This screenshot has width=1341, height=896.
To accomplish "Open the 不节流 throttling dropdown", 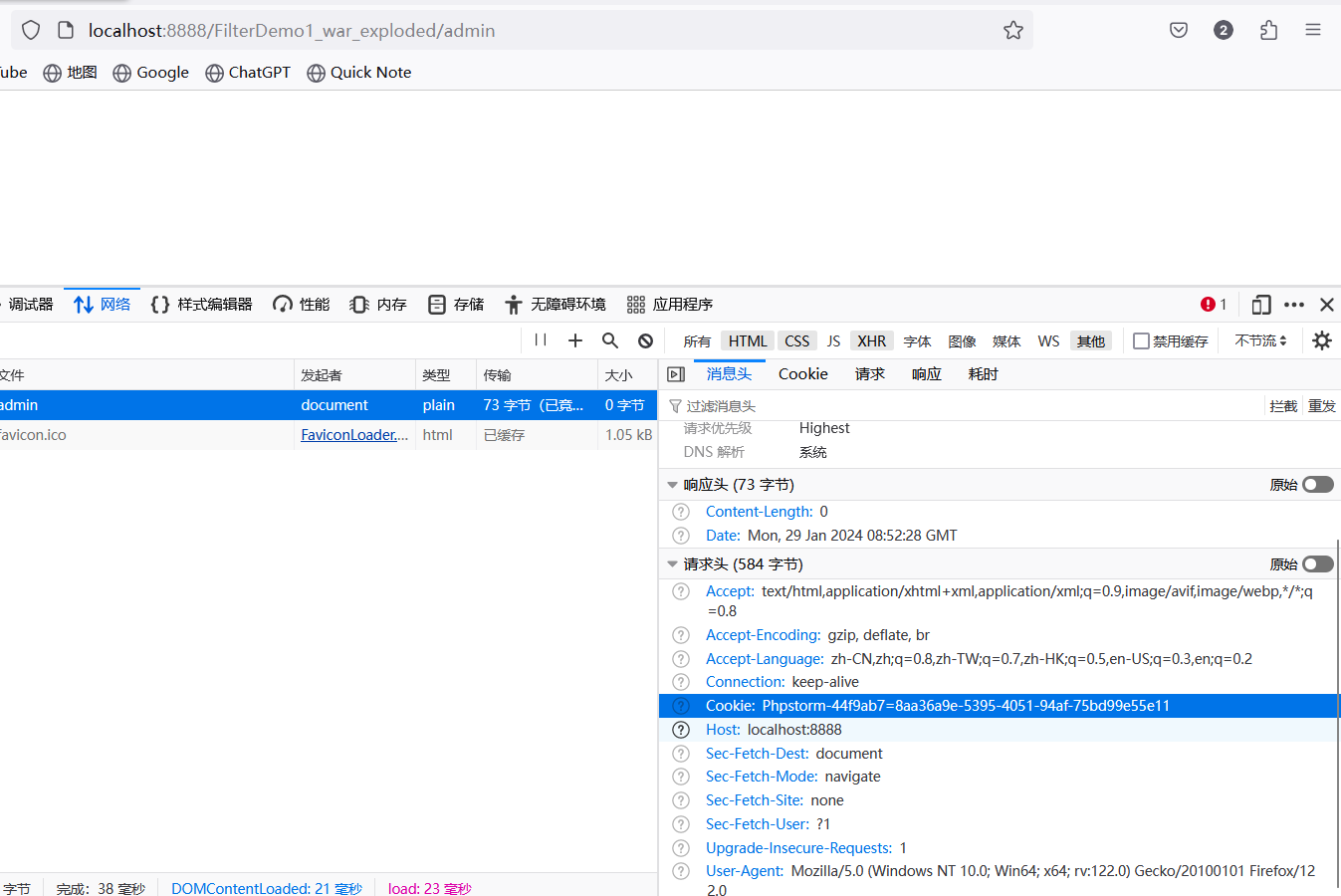I will tap(1261, 340).
